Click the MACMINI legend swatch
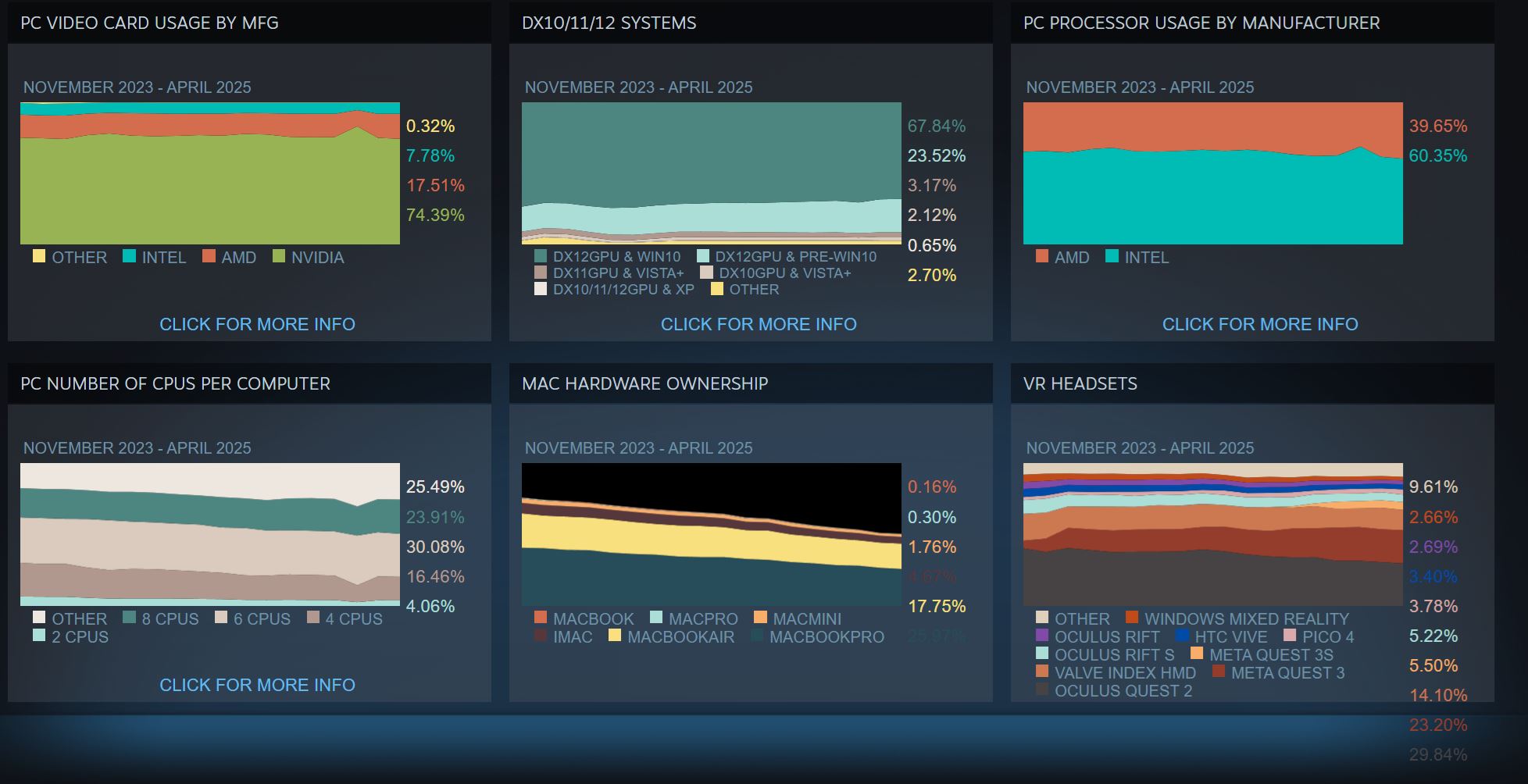 [760, 617]
